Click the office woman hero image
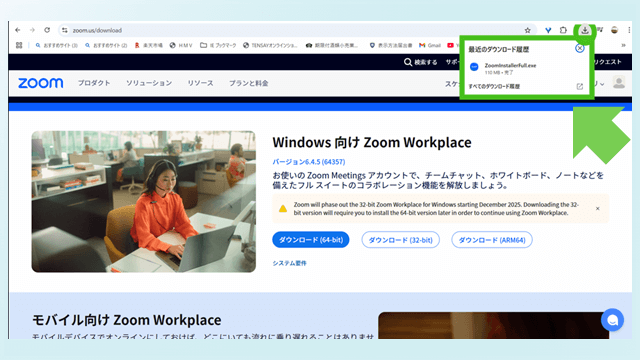640x360 pixels. [144, 202]
